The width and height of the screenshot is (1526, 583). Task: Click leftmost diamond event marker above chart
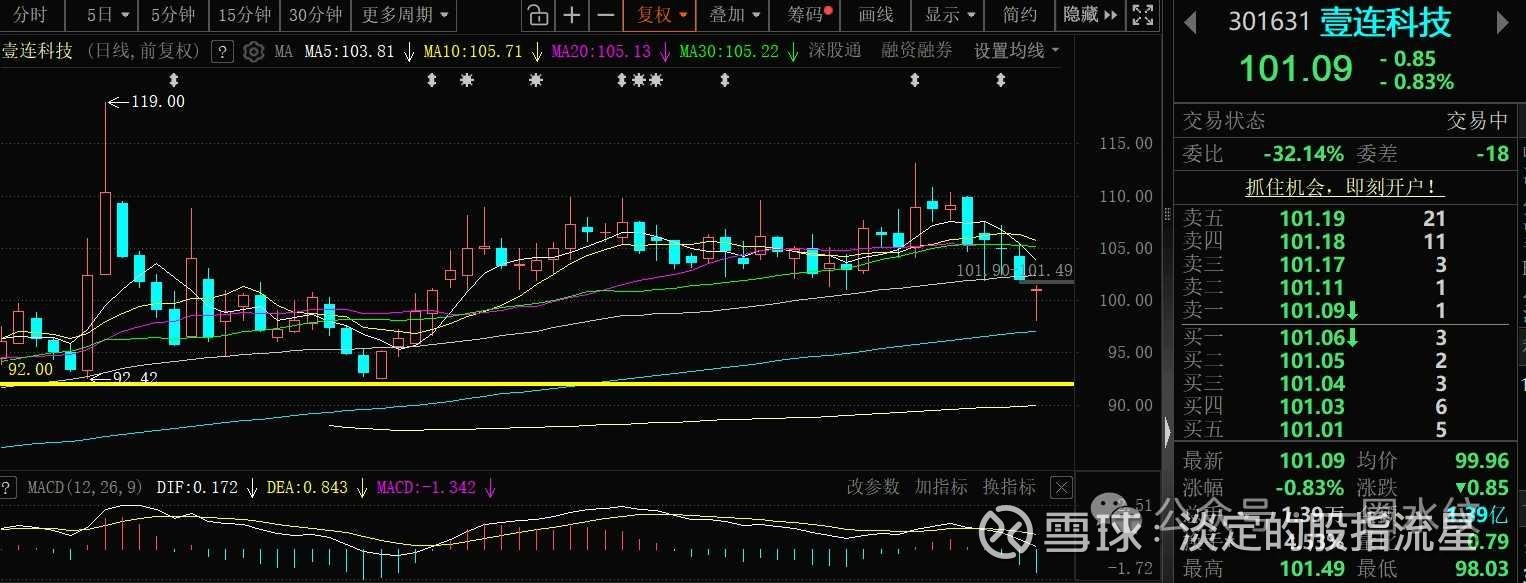point(173,80)
